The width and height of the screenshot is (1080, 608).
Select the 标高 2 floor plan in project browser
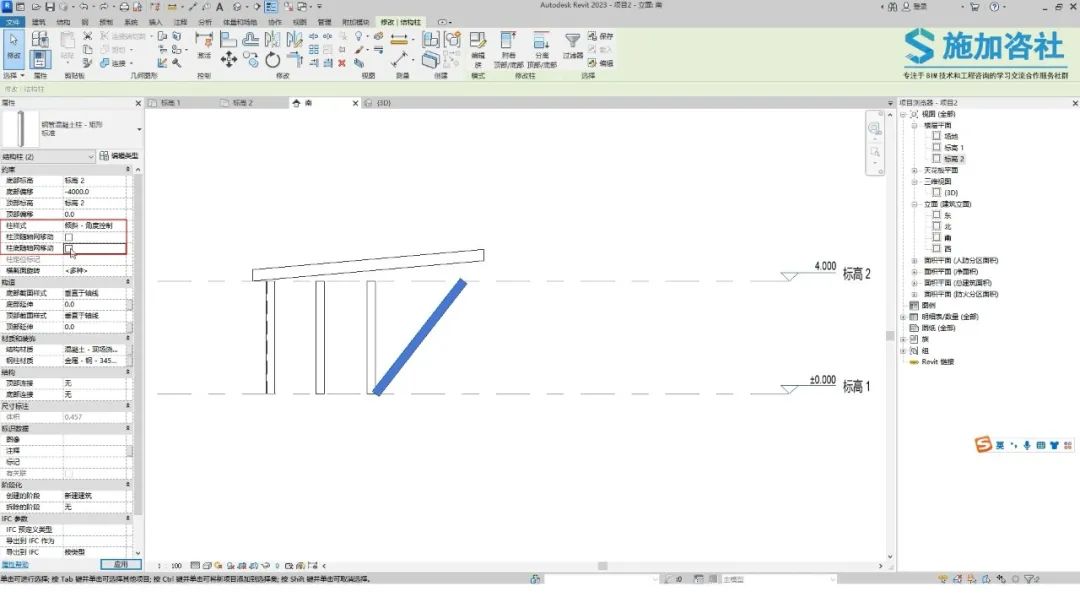pyautogui.click(x=954, y=159)
